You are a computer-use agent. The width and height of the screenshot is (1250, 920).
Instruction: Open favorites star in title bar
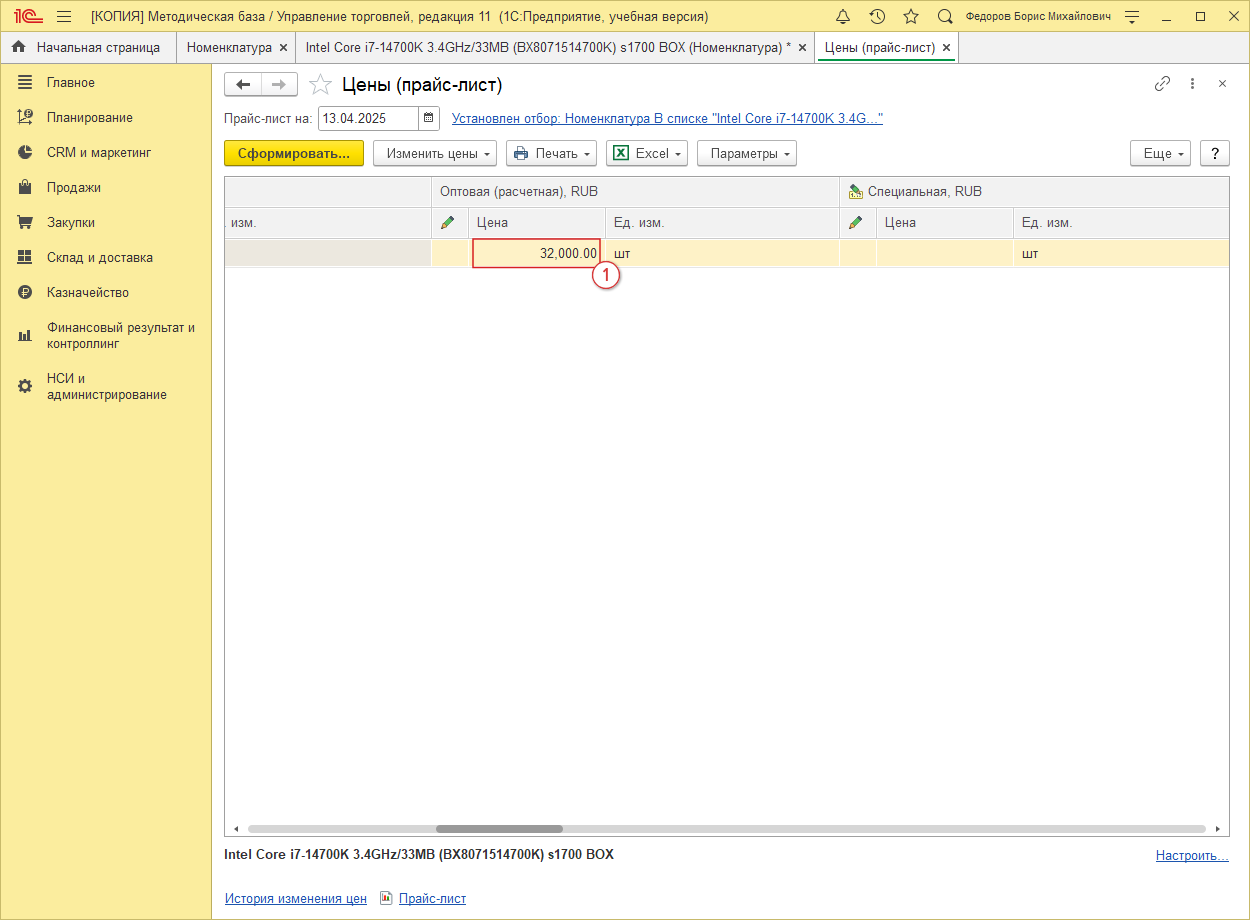tap(911, 17)
